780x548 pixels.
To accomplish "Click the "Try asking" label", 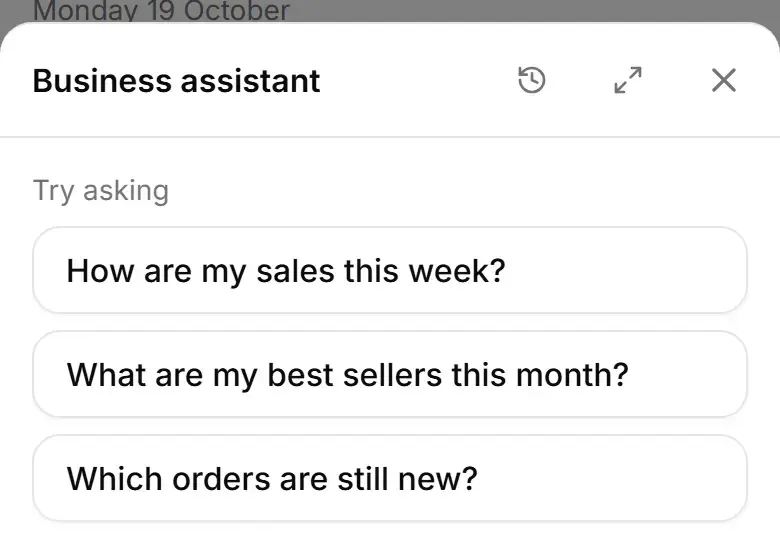I will pos(101,191).
